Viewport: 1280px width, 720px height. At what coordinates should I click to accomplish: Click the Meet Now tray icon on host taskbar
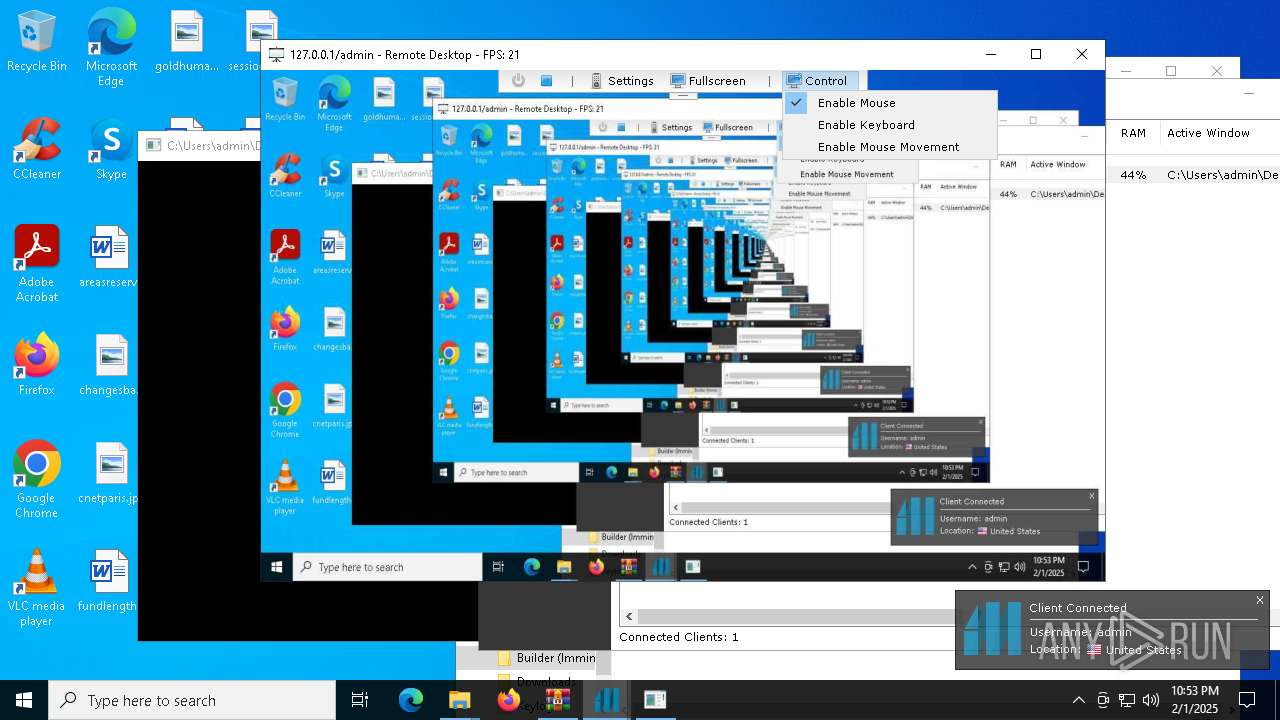coord(1103,700)
